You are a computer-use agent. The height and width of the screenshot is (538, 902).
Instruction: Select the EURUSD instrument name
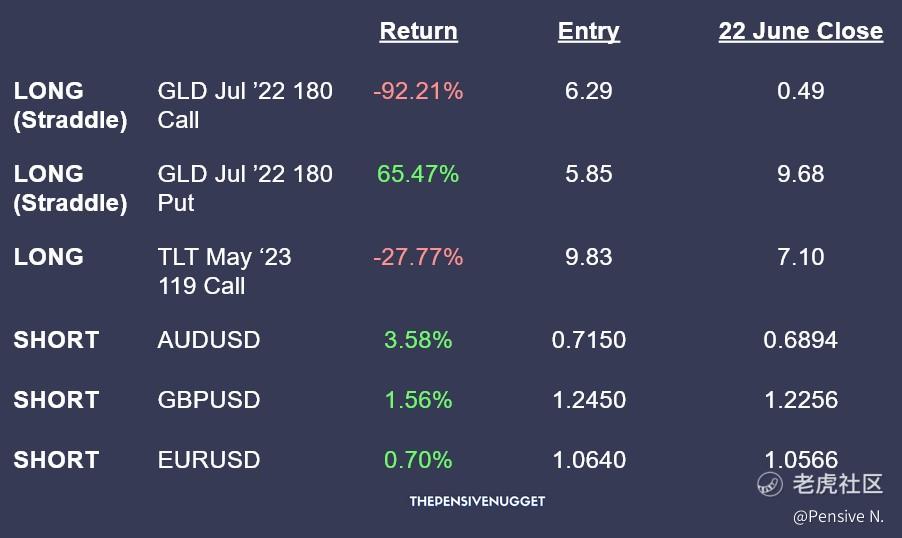209,460
